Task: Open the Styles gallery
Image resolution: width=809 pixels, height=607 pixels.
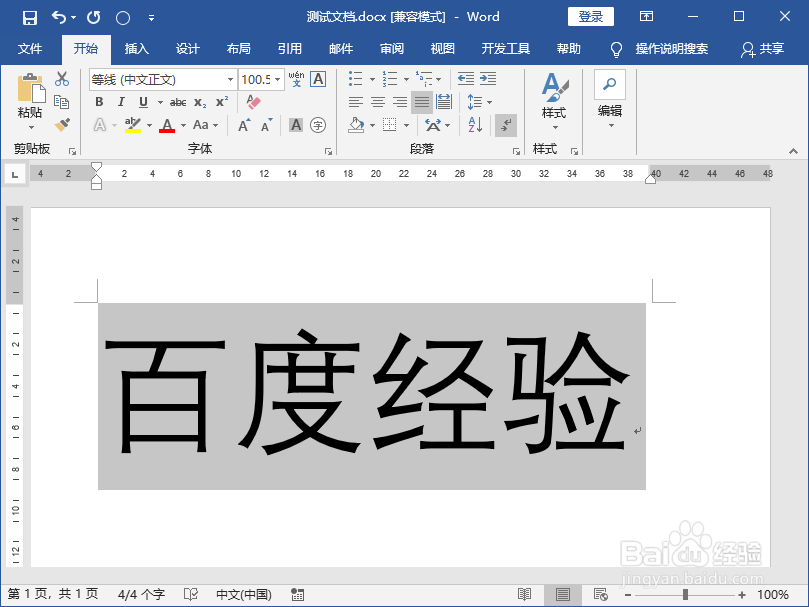Action: coord(554,101)
